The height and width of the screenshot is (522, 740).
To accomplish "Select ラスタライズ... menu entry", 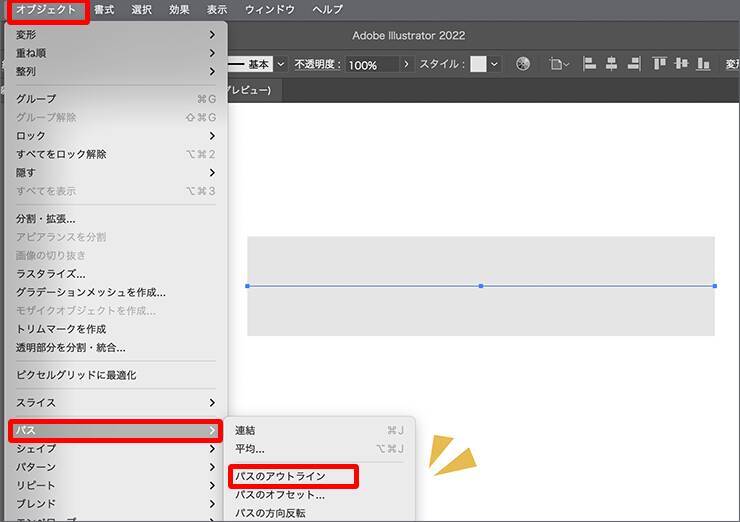I will (51, 273).
